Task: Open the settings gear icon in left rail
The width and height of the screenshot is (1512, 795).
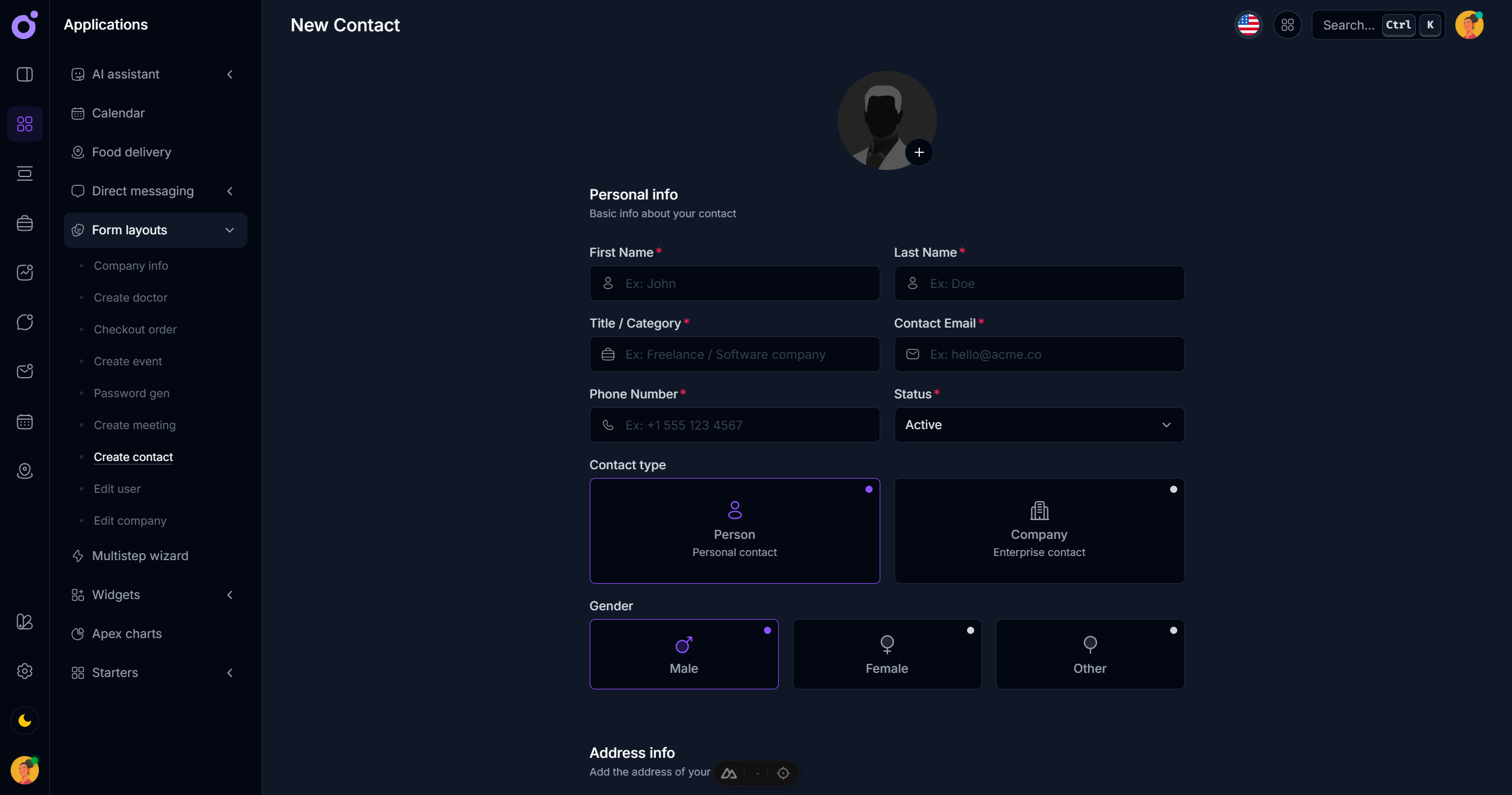Action: 25,671
